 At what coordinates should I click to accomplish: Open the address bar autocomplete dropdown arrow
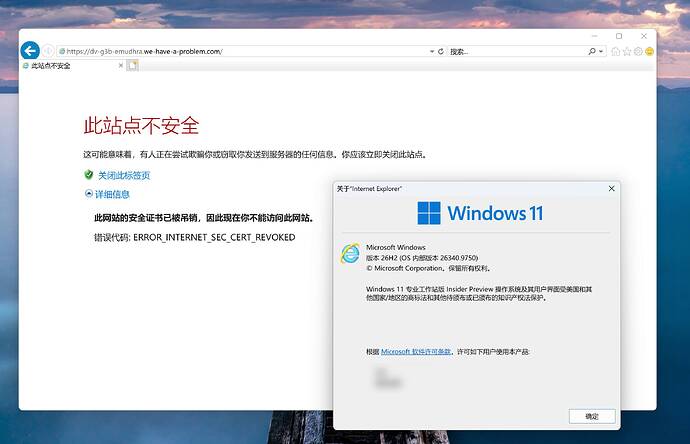(432, 51)
